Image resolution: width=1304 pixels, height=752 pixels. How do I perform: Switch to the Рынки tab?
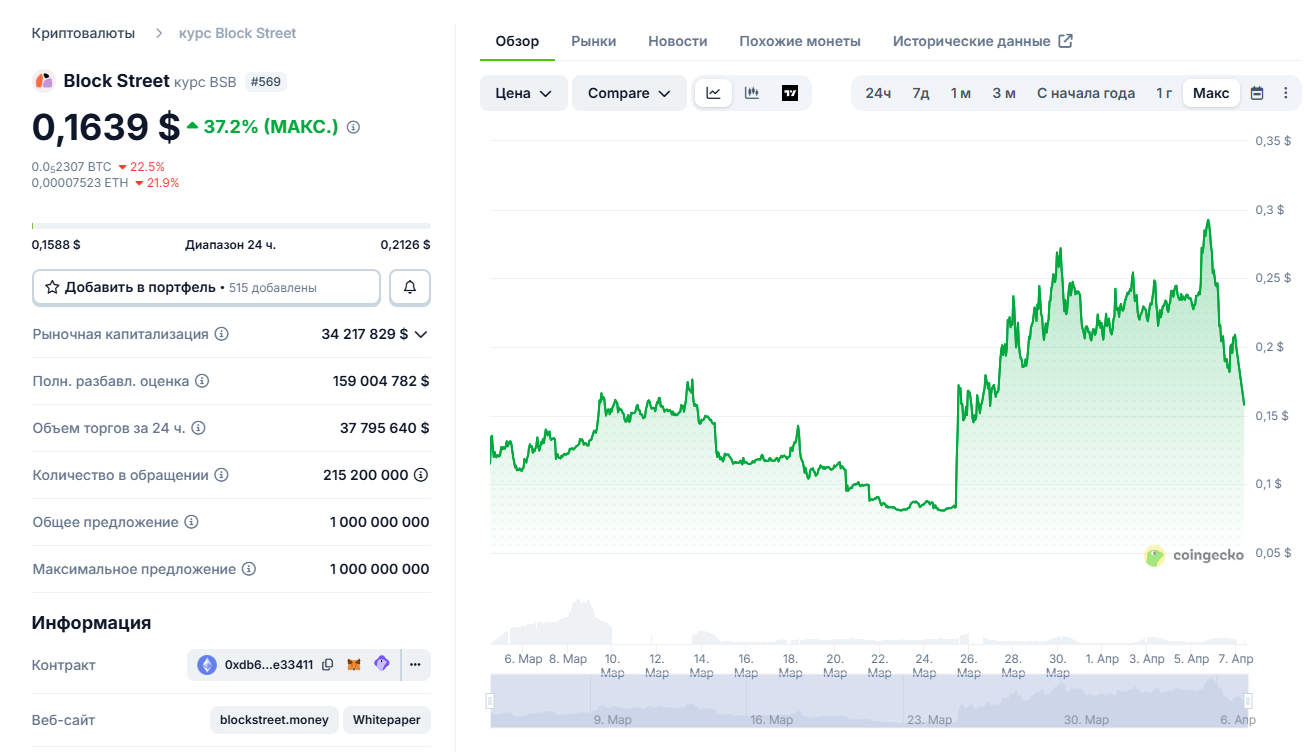pyautogui.click(x=593, y=41)
